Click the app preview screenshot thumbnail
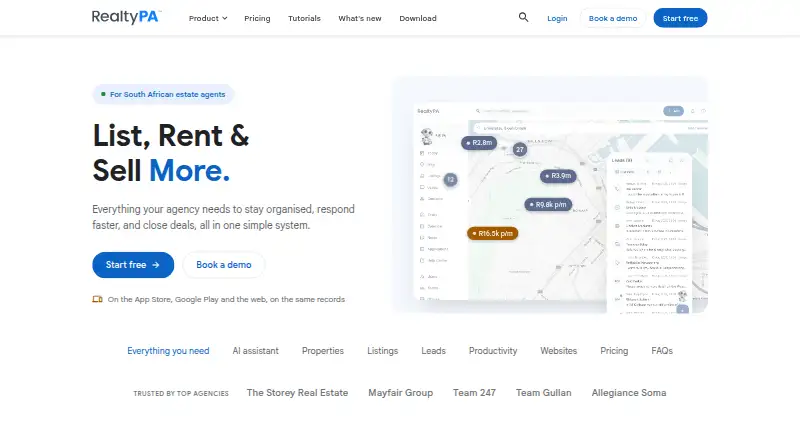 point(550,195)
